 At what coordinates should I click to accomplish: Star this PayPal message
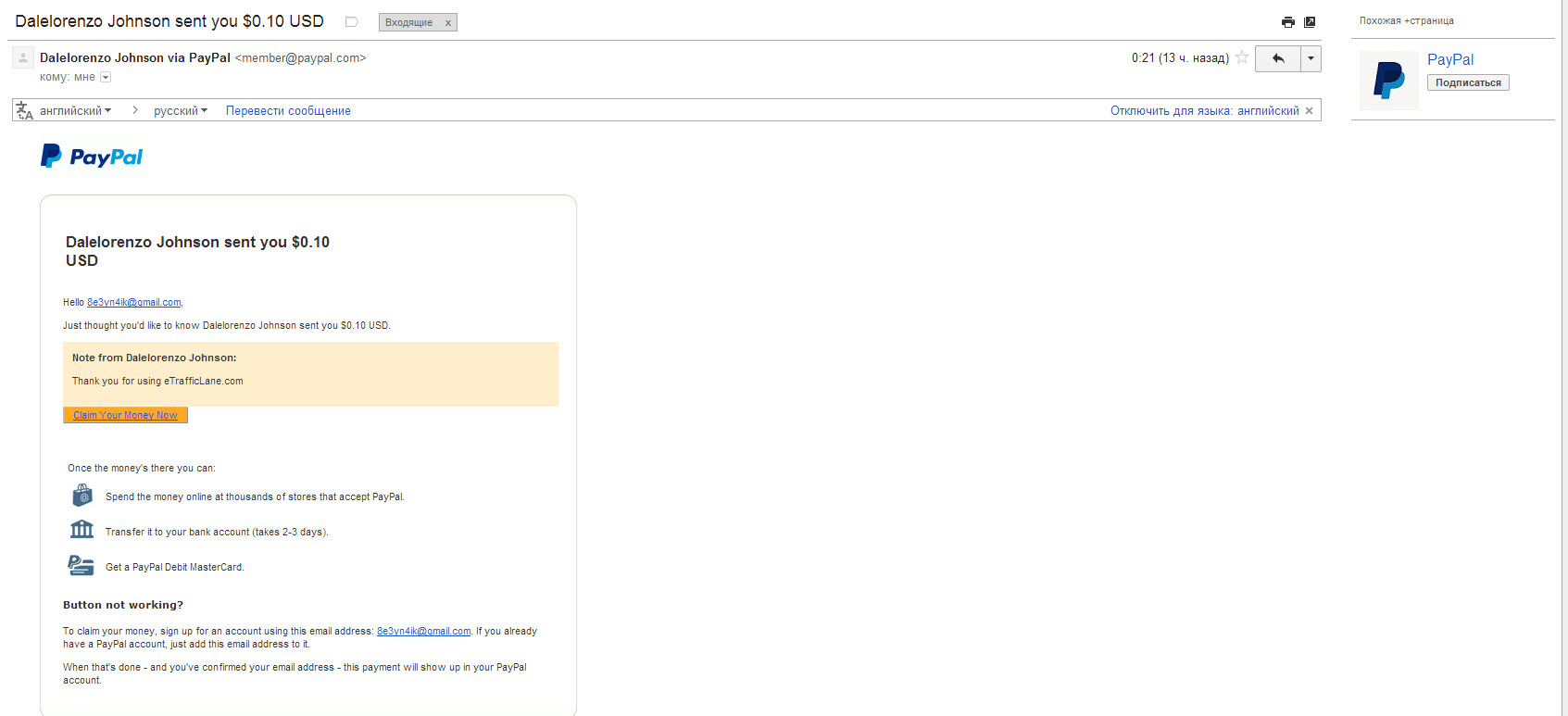(x=1242, y=57)
